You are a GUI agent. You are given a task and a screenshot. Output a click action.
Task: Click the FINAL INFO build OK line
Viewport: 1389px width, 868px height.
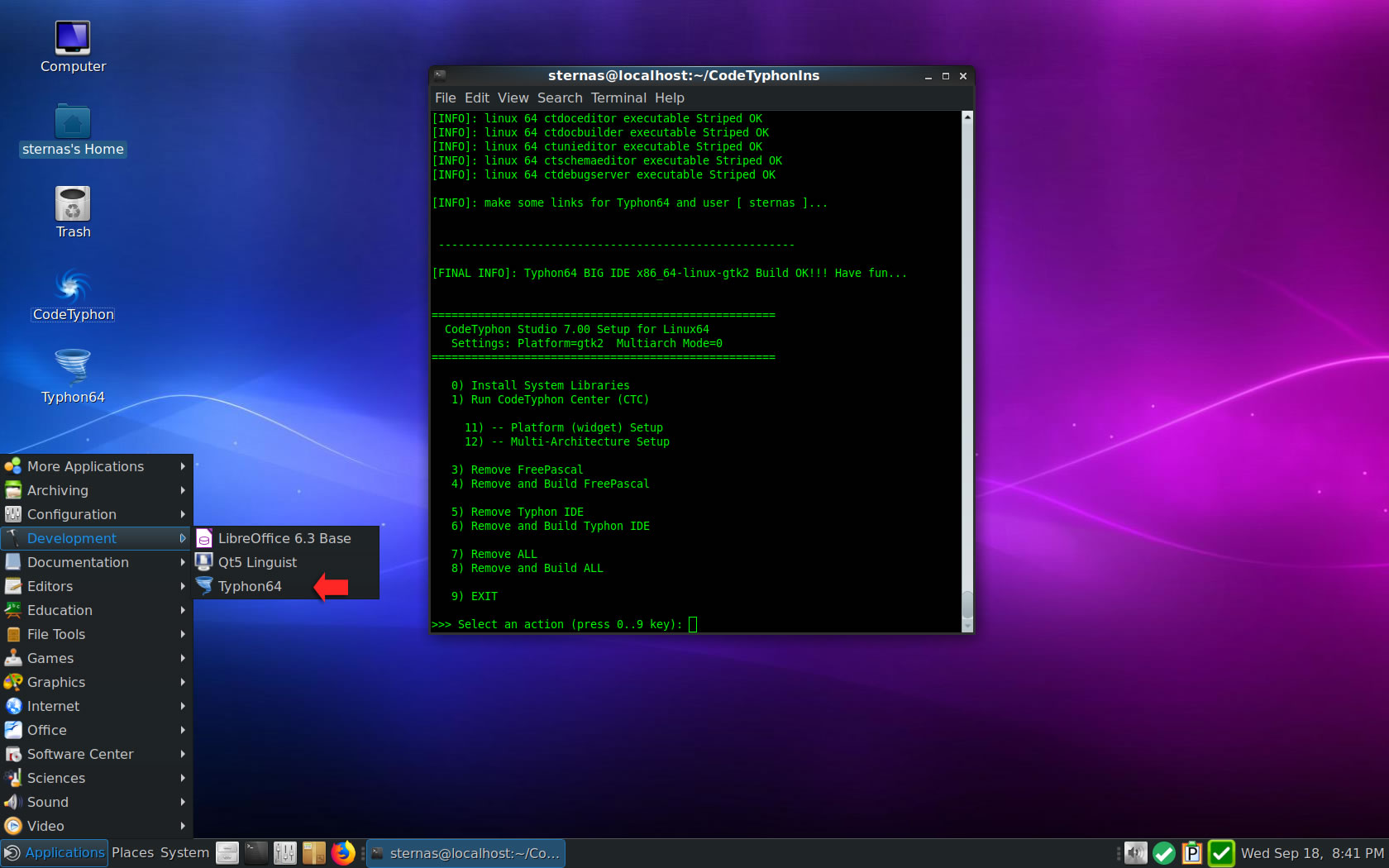pyautogui.click(x=670, y=273)
